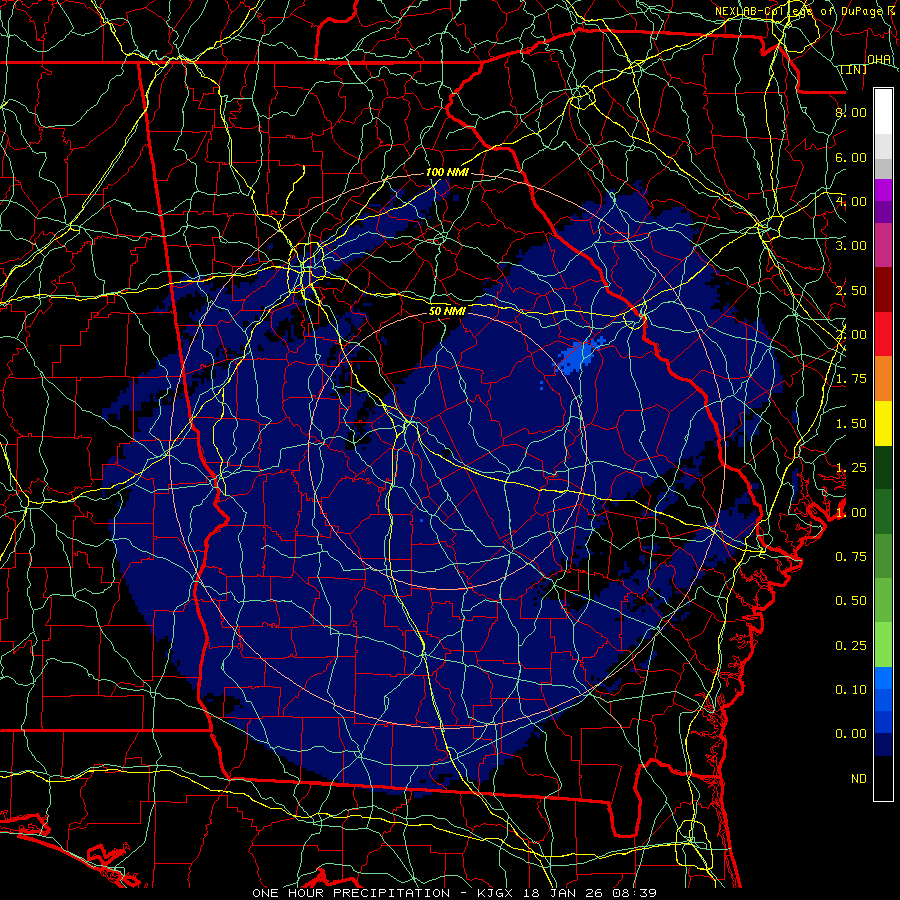Click the 0.25 legend label
This screenshot has width=900, height=900.
tap(851, 646)
